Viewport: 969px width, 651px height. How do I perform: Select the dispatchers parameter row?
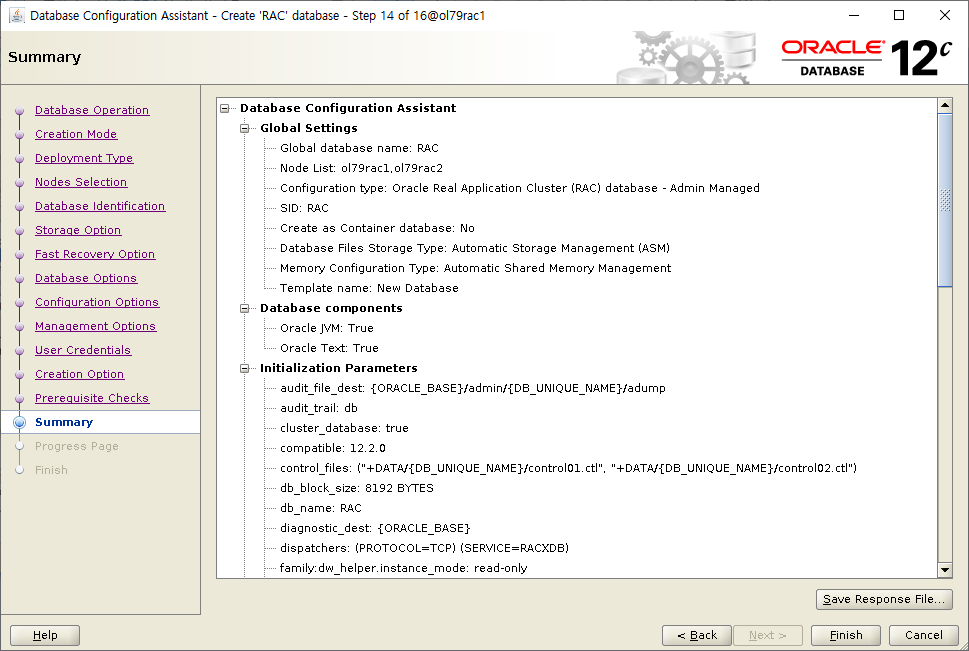tap(425, 548)
